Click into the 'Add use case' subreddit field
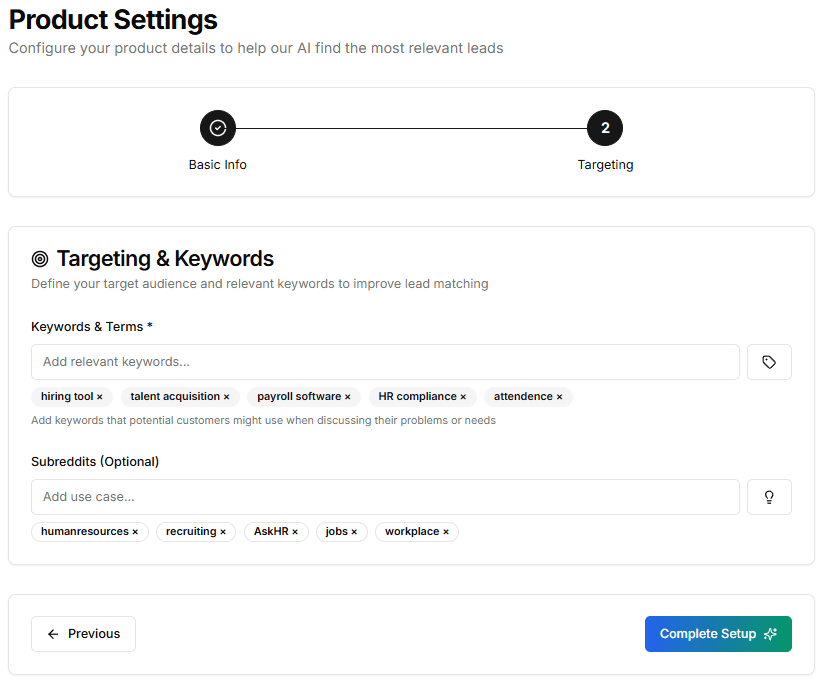 pyautogui.click(x=385, y=497)
